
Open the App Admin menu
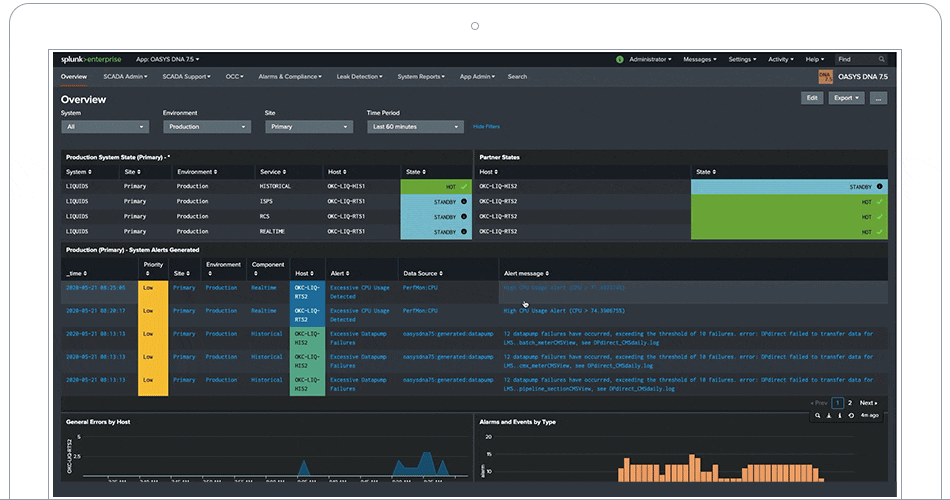click(477, 77)
